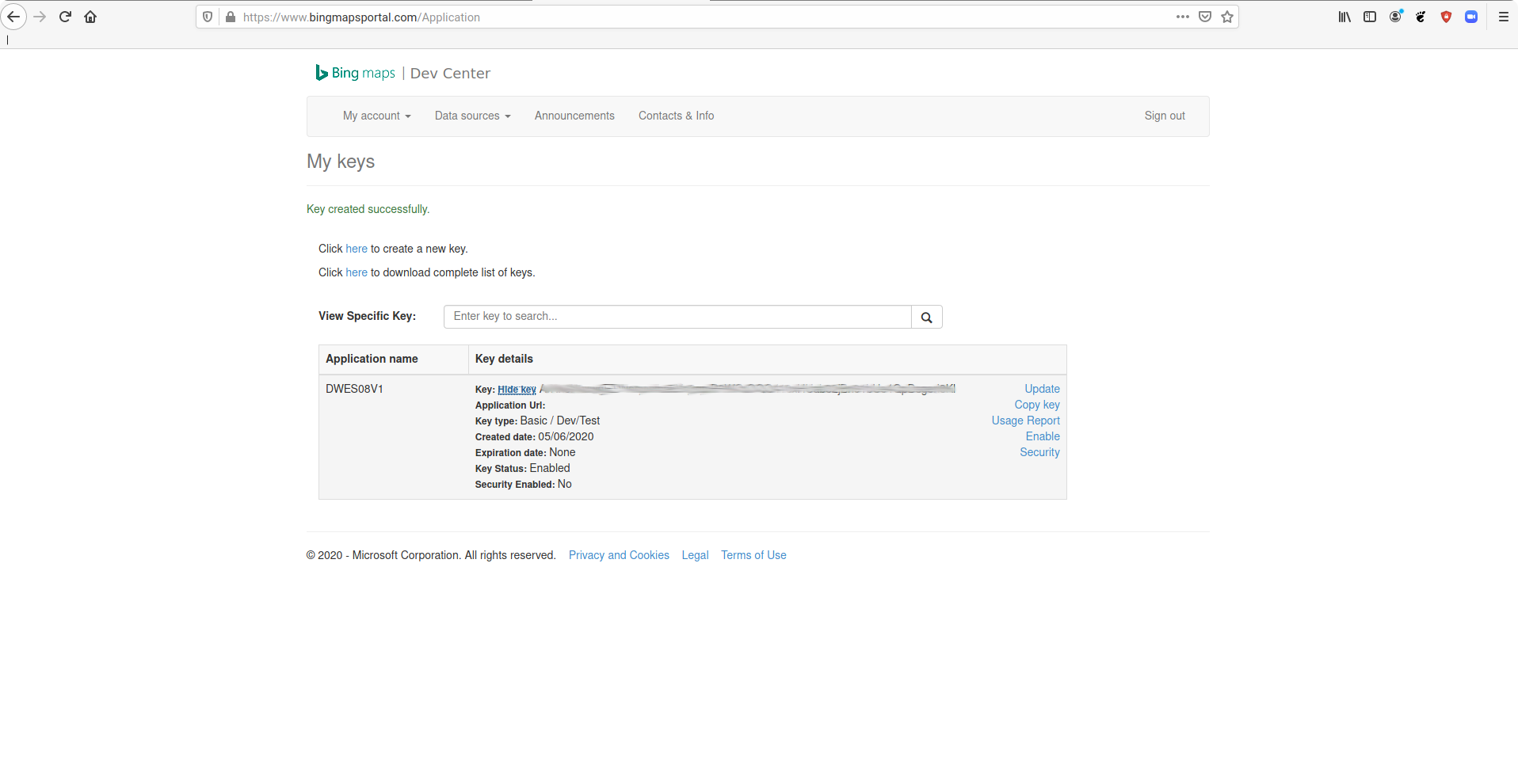The image size is (1518, 784).
Task: Click here to download key list
Action: (x=357, y=272)
